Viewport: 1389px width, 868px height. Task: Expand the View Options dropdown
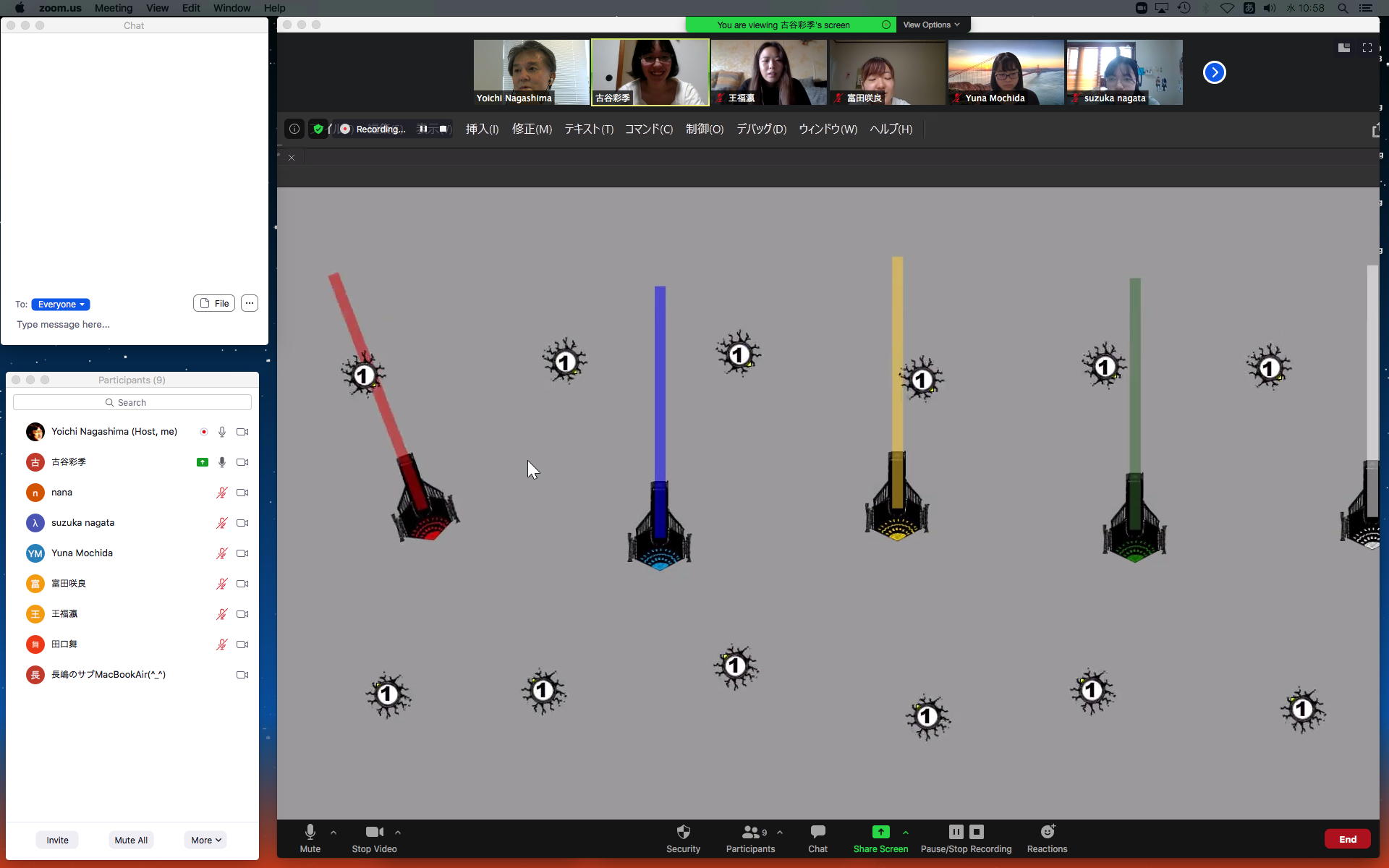(x=931, y=25)
